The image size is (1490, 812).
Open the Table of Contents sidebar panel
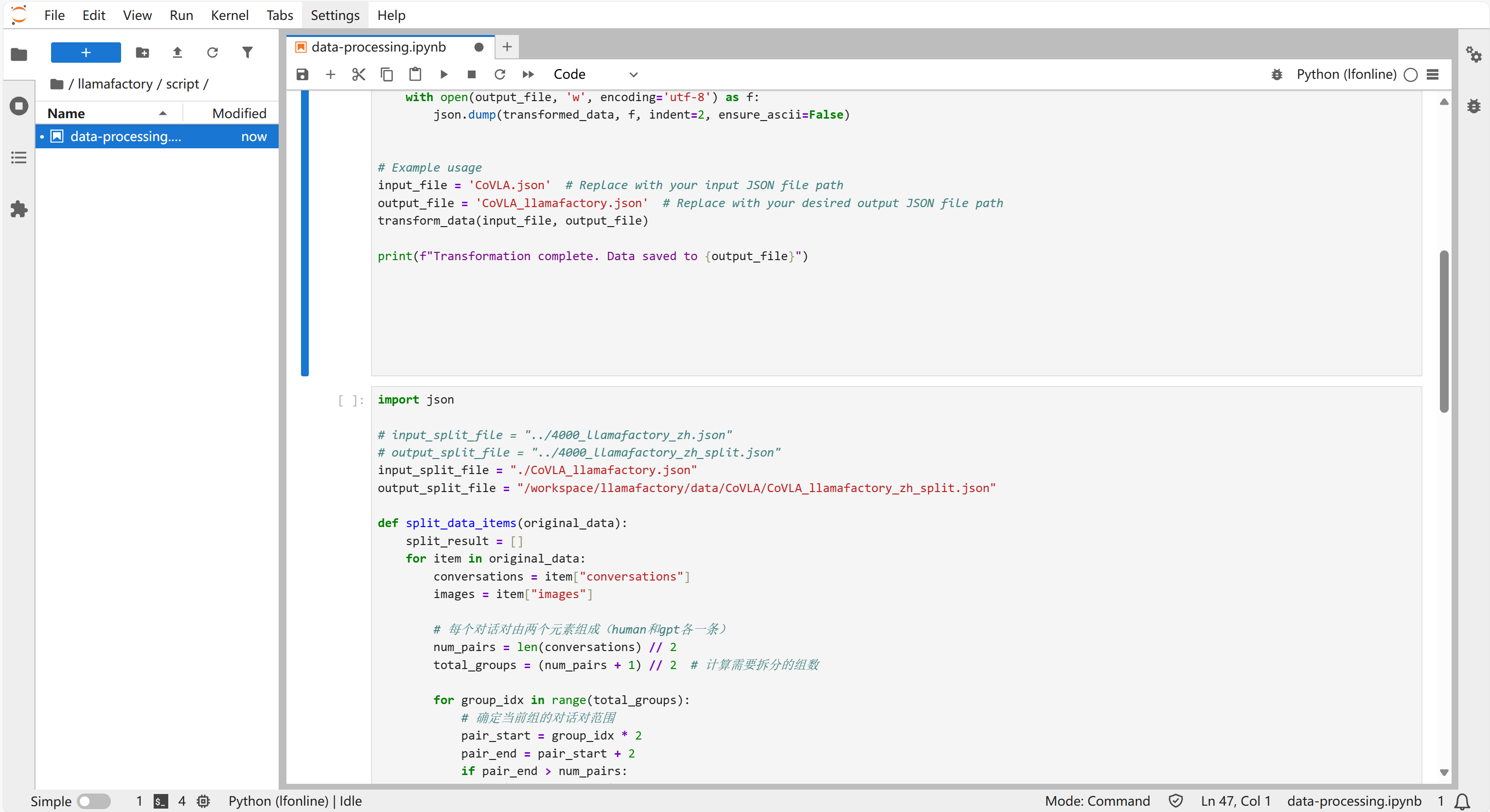tap(18, 158)
